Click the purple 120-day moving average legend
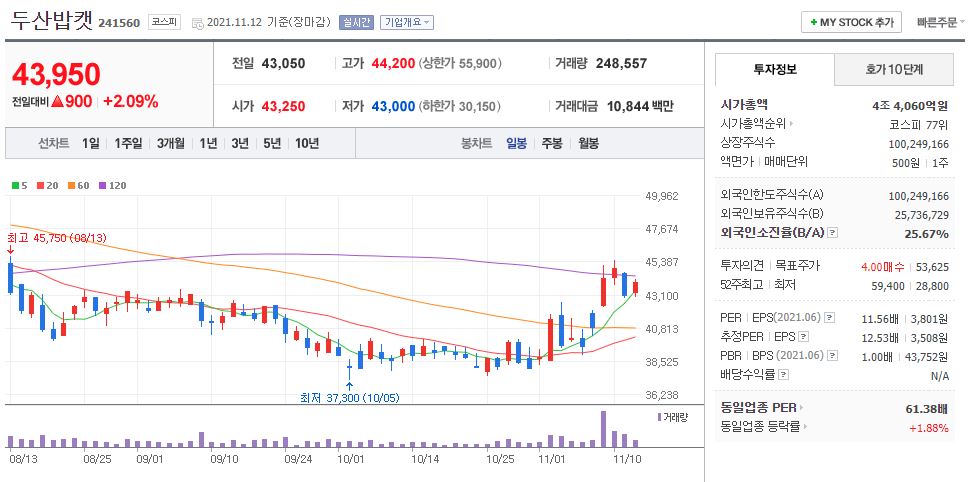Screen dimensions: 975x482 (113, 185)
